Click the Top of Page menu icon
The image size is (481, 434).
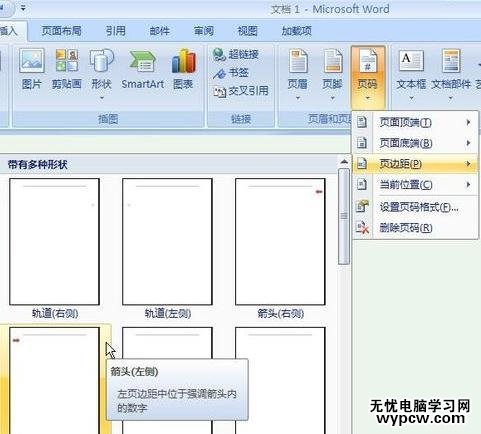(x=362, y=122)
